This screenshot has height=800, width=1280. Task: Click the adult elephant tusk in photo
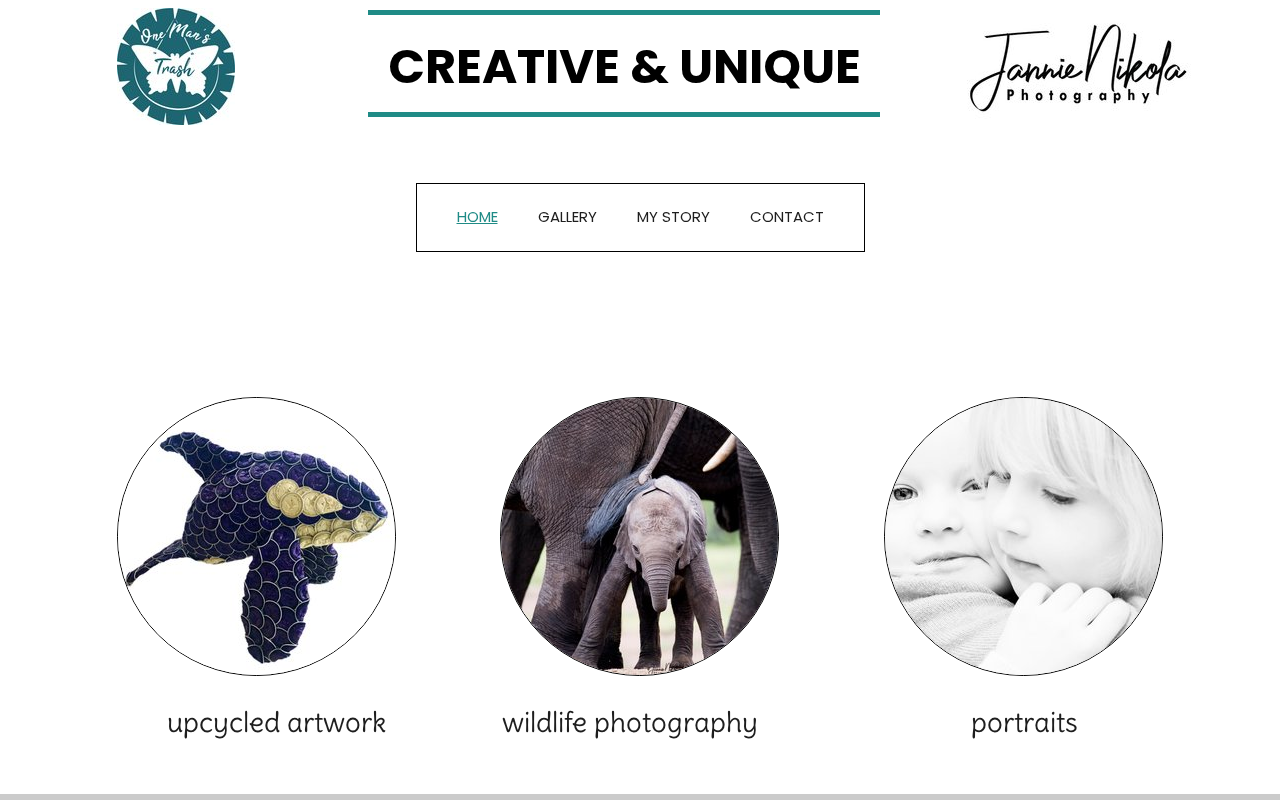pyautogui.click(x=720, y=453)
